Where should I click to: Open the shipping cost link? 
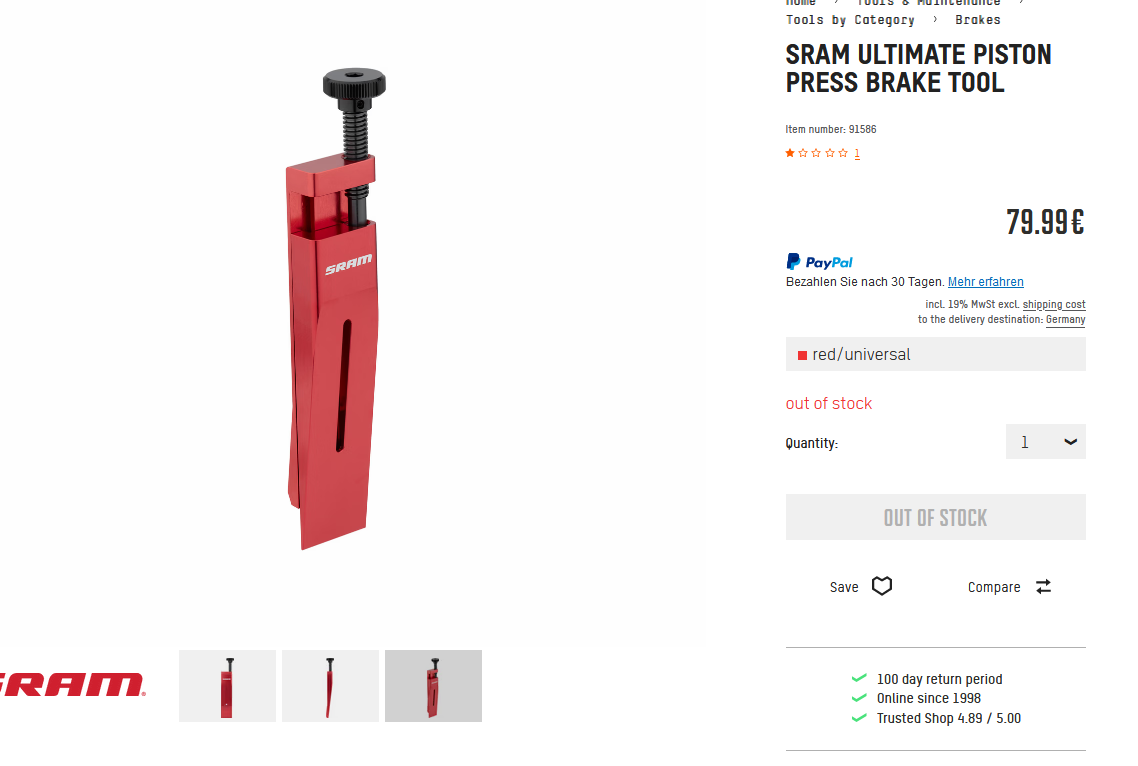(1054, 304)
